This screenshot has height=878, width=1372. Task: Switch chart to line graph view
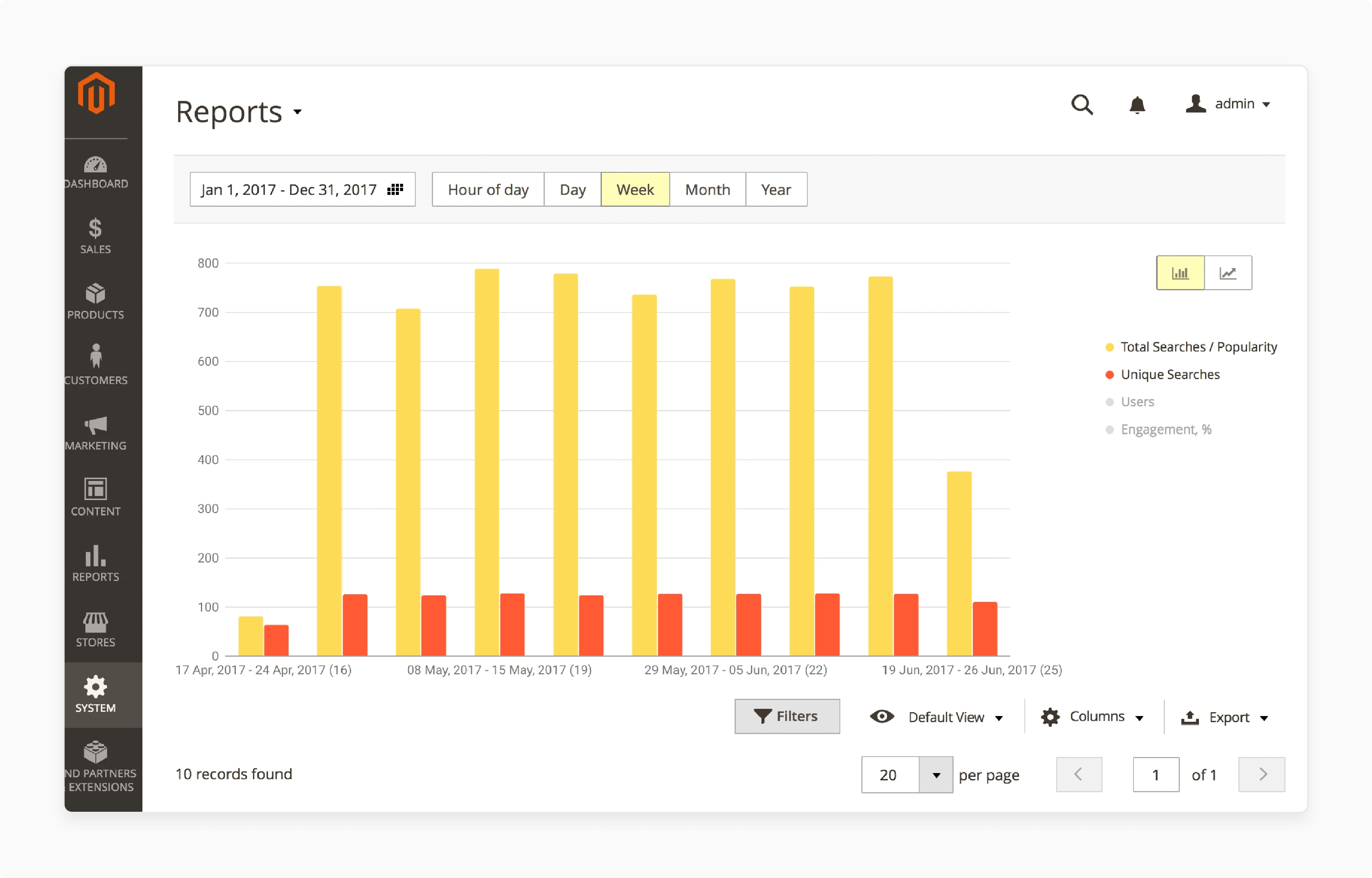coord(1227,273)
